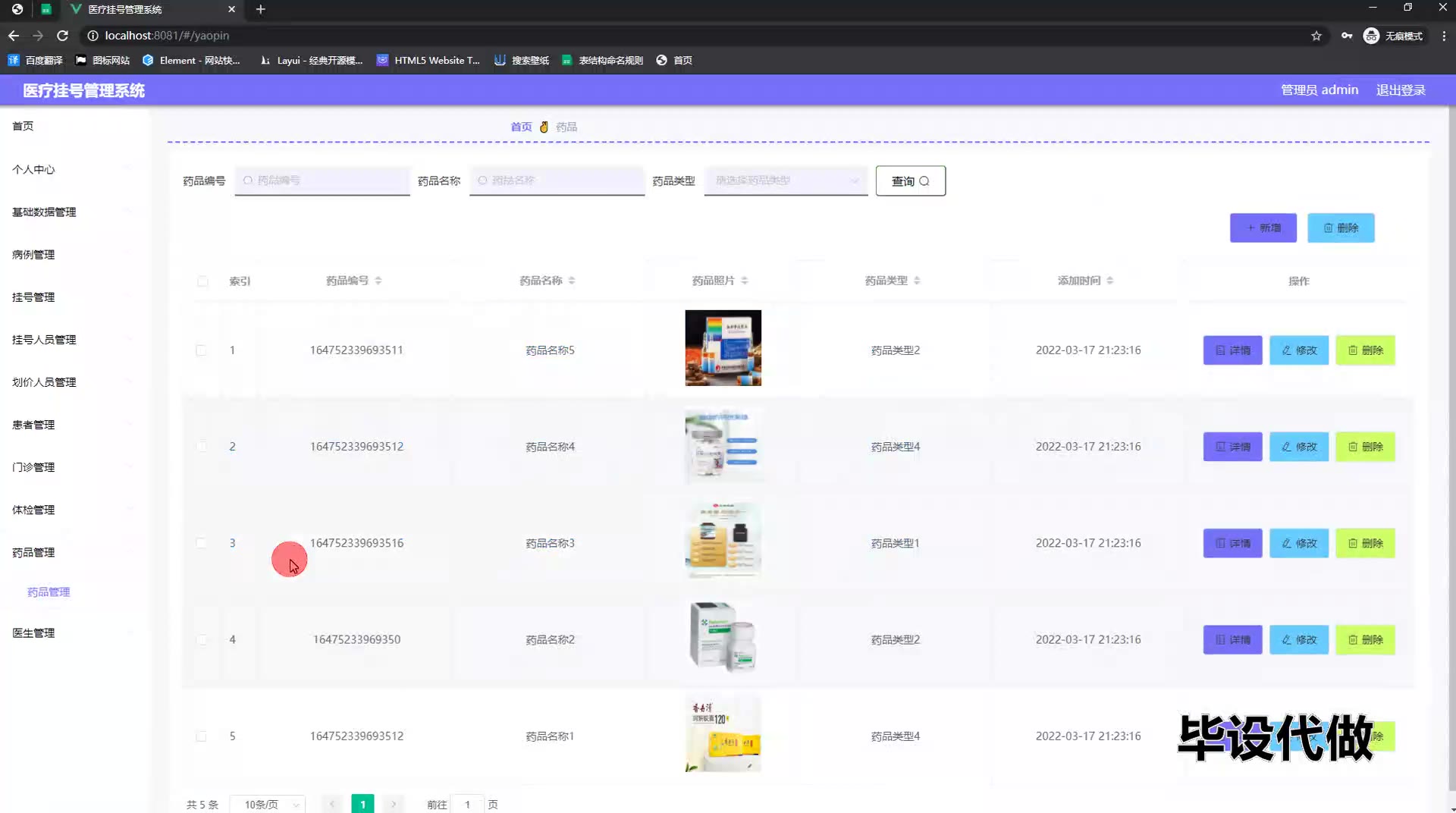The width and height of the screenshot is (1456, 813).
Task: Open the 医生管理 sidebar menu item
Action: 33,633
